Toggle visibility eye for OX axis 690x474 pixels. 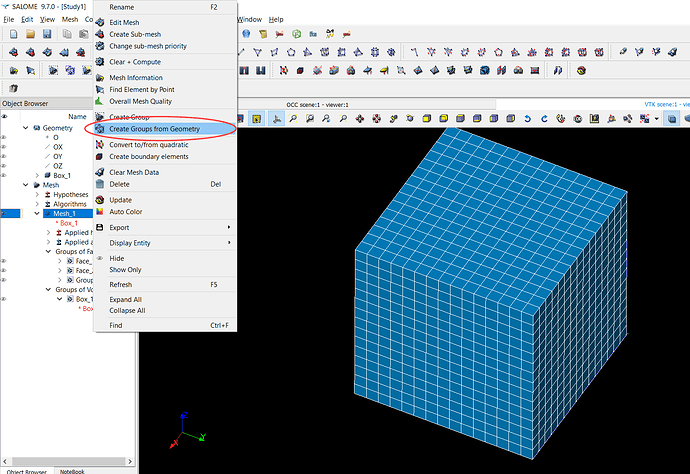(5, 147)
